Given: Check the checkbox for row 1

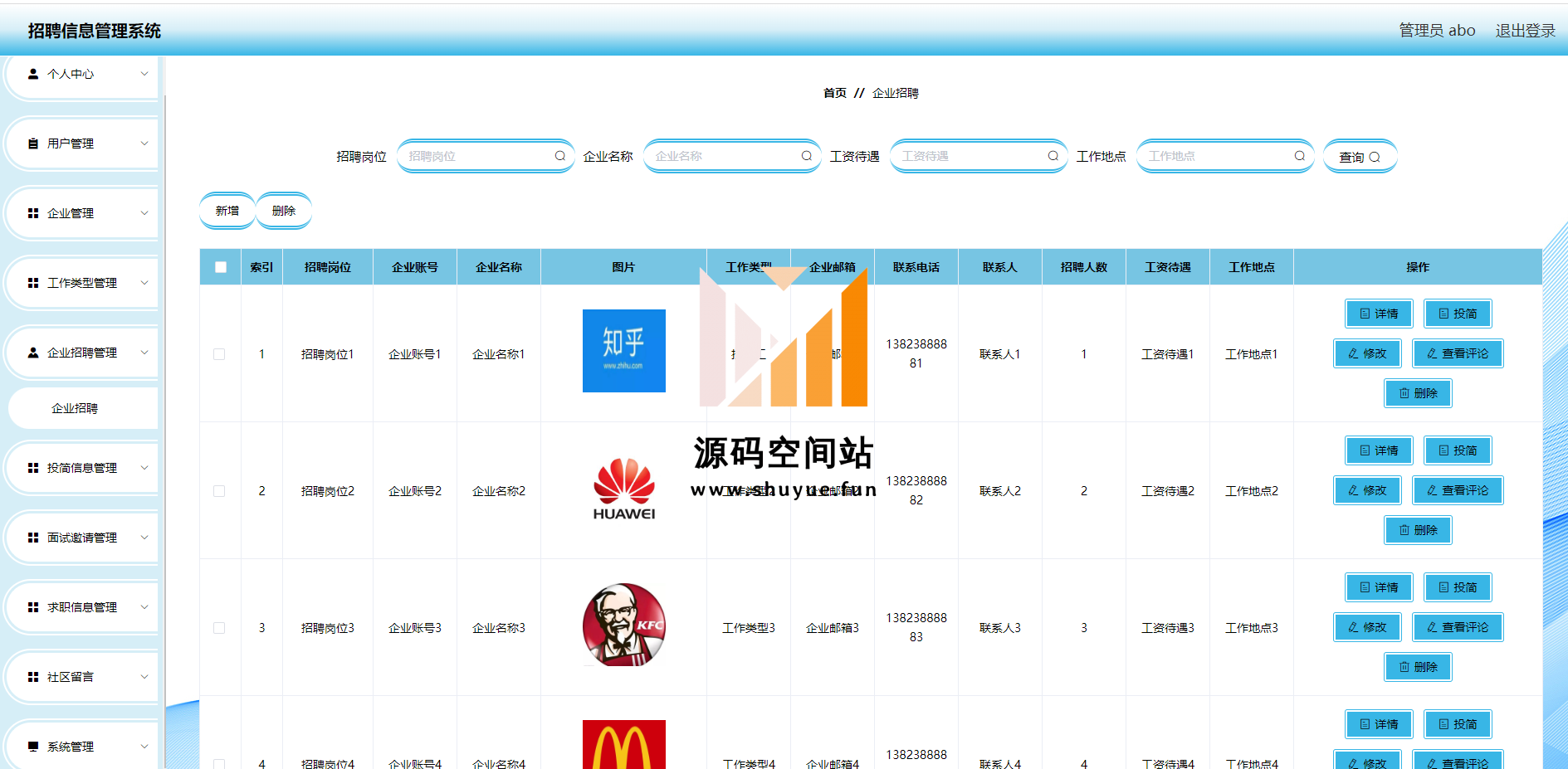Looking at the screenshot, I should click(x=219, y=354).
